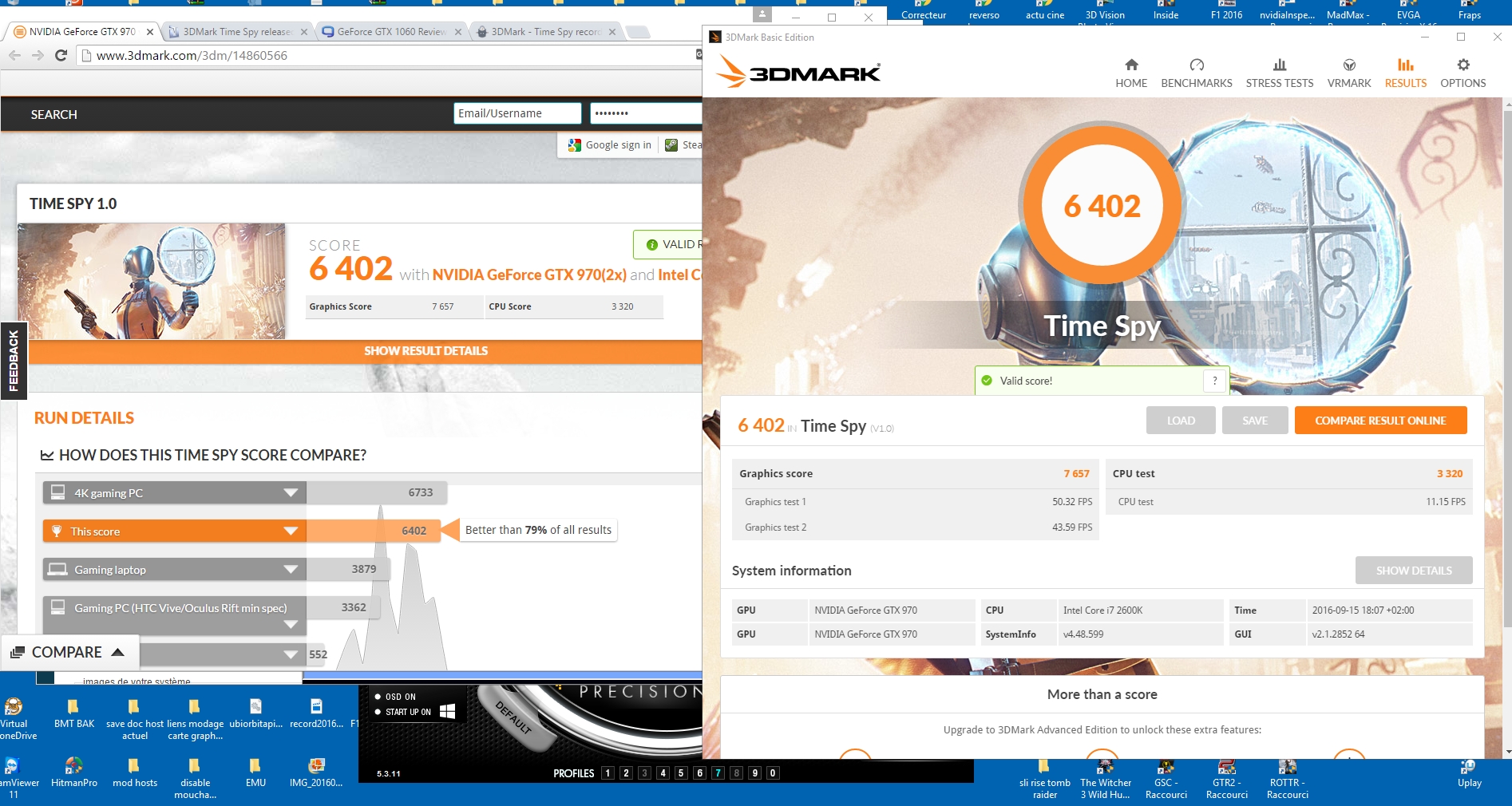
Task: Select Precision profile 1
Action: (608, 772)
